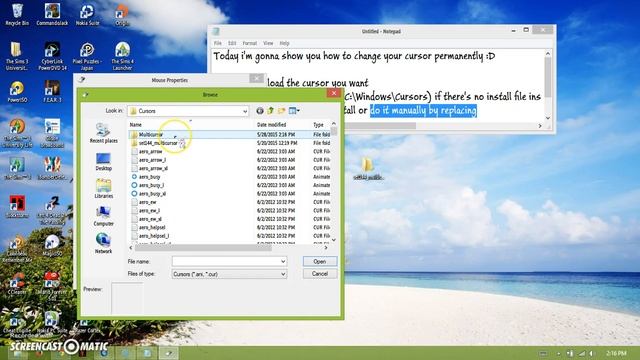
Task: Click the Cancel button in Browse
Action: [x=320, y=273]
